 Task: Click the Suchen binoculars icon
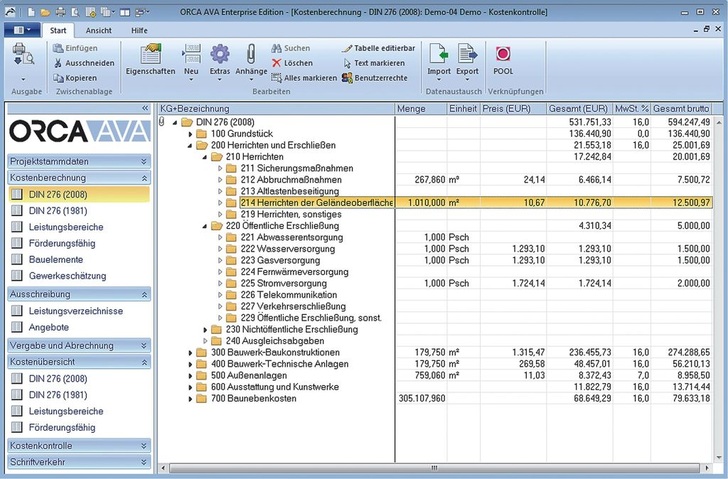pos(276,48)
